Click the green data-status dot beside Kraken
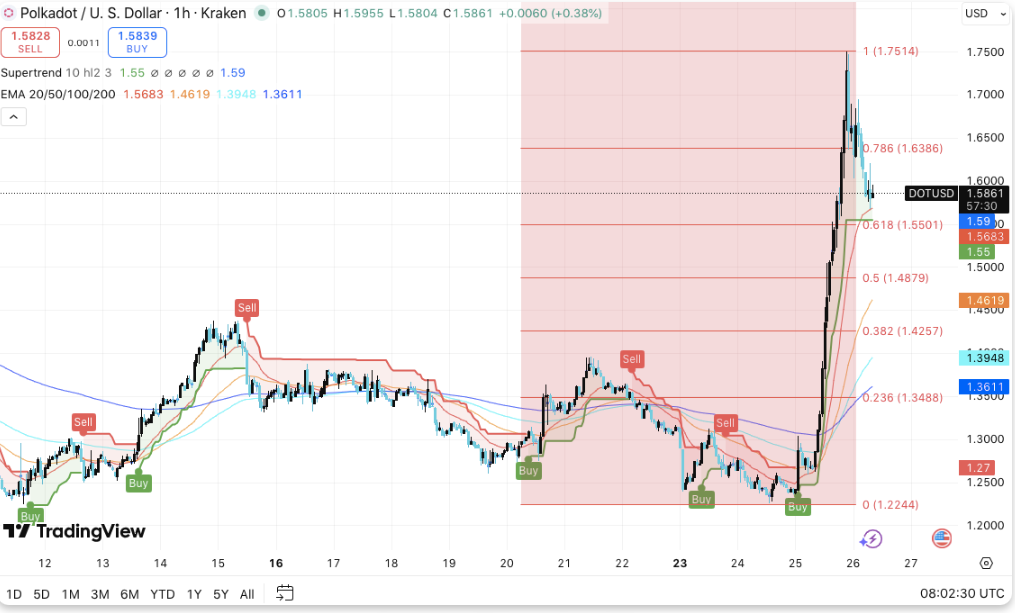 [261, 13]
